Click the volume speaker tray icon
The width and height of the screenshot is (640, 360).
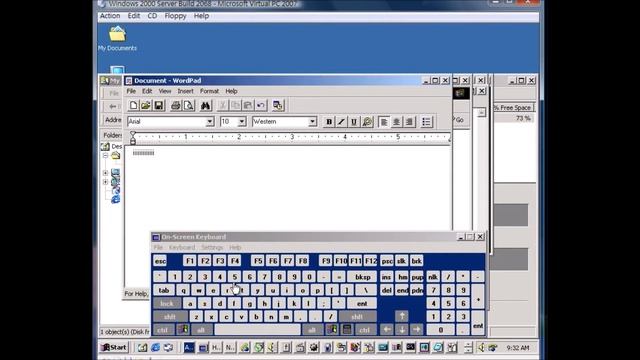pos(481,348)
